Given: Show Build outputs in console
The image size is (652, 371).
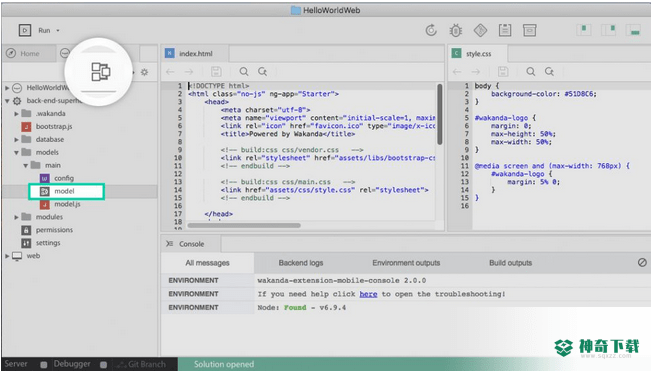Looking at the screenshot, I should pyautogui.click(x=510, y=263).
